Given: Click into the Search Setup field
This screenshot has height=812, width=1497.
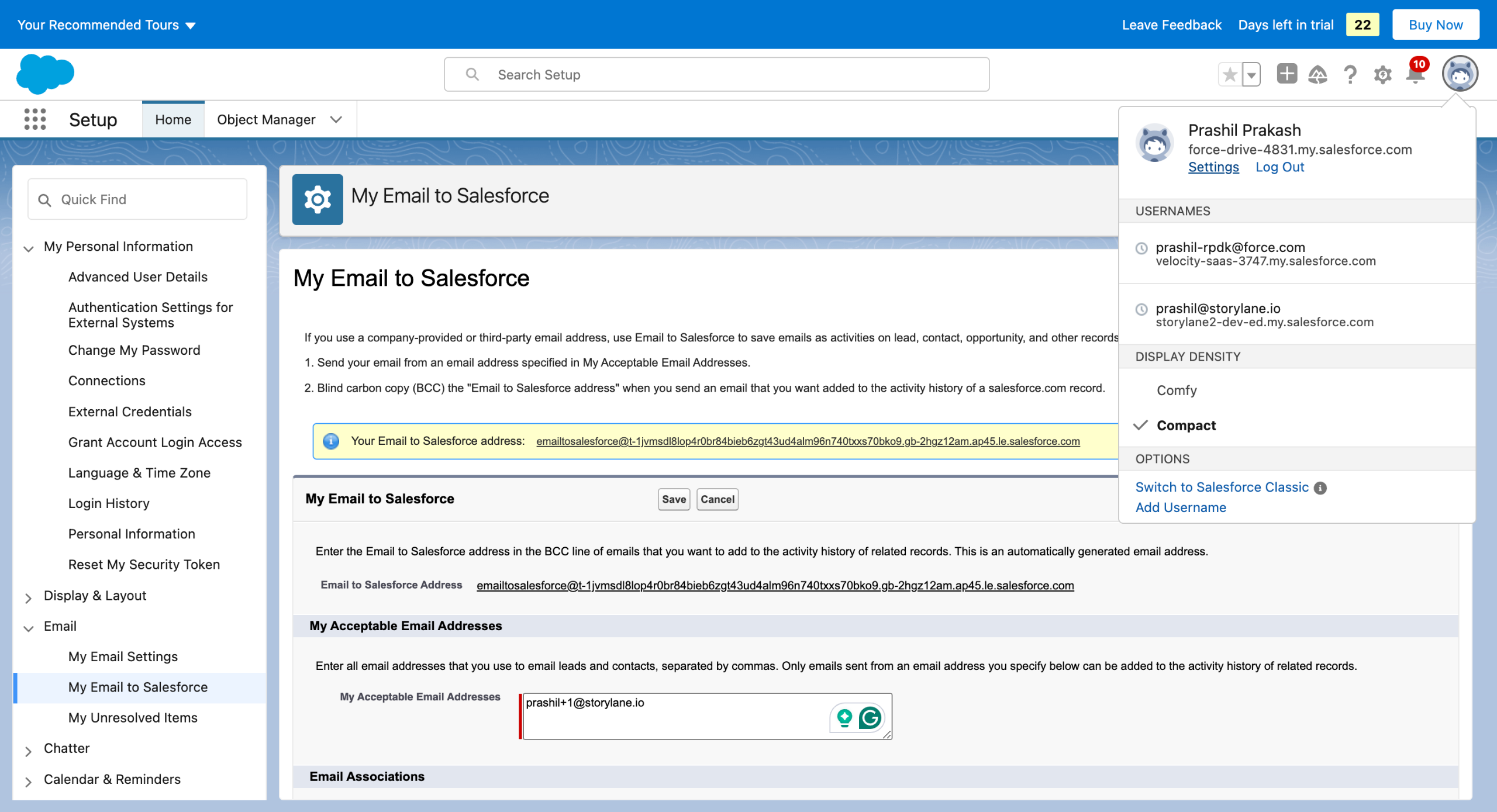Looking at the screenshot, I should [716, 74].
